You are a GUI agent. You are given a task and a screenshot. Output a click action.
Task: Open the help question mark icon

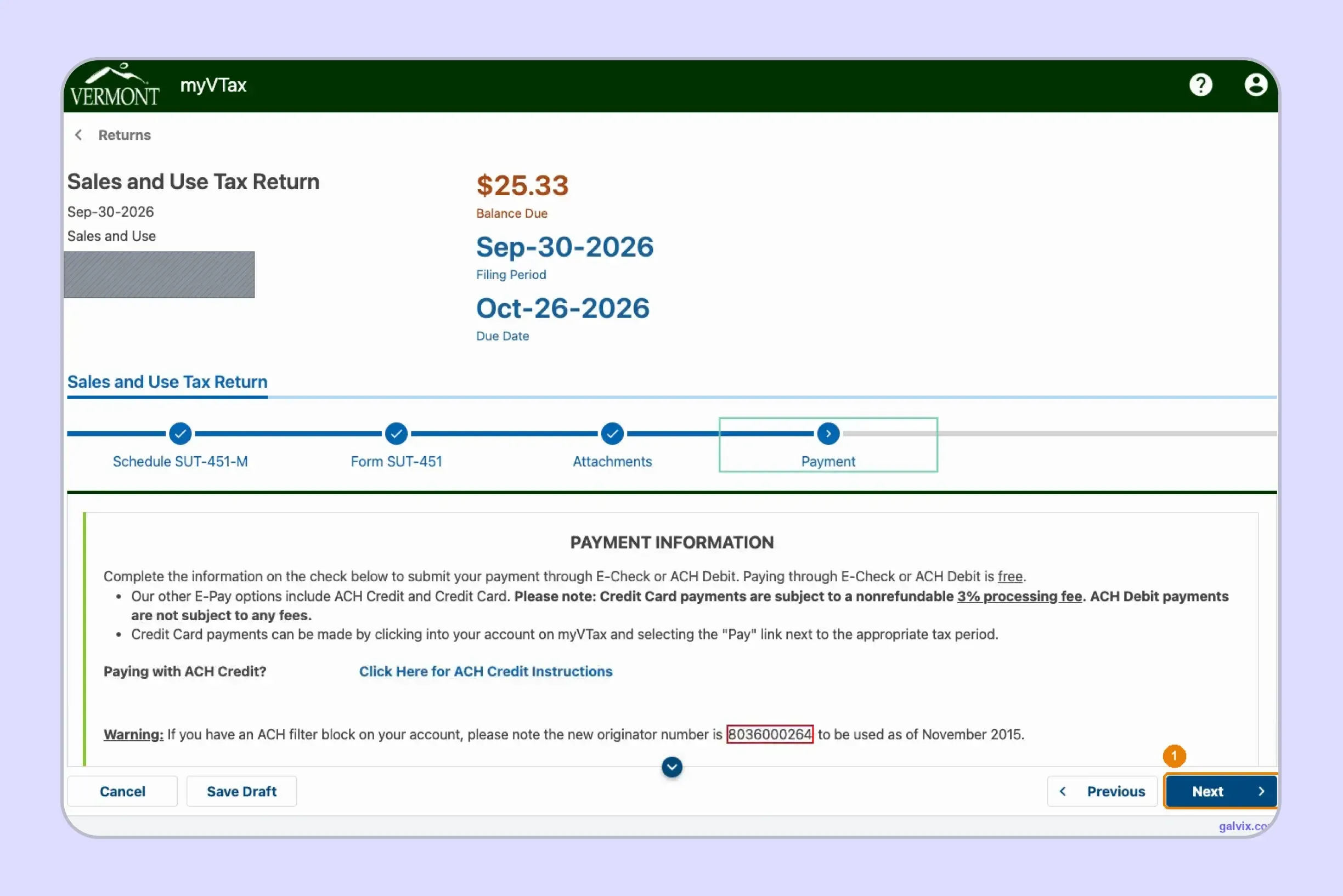[1201, 85]
